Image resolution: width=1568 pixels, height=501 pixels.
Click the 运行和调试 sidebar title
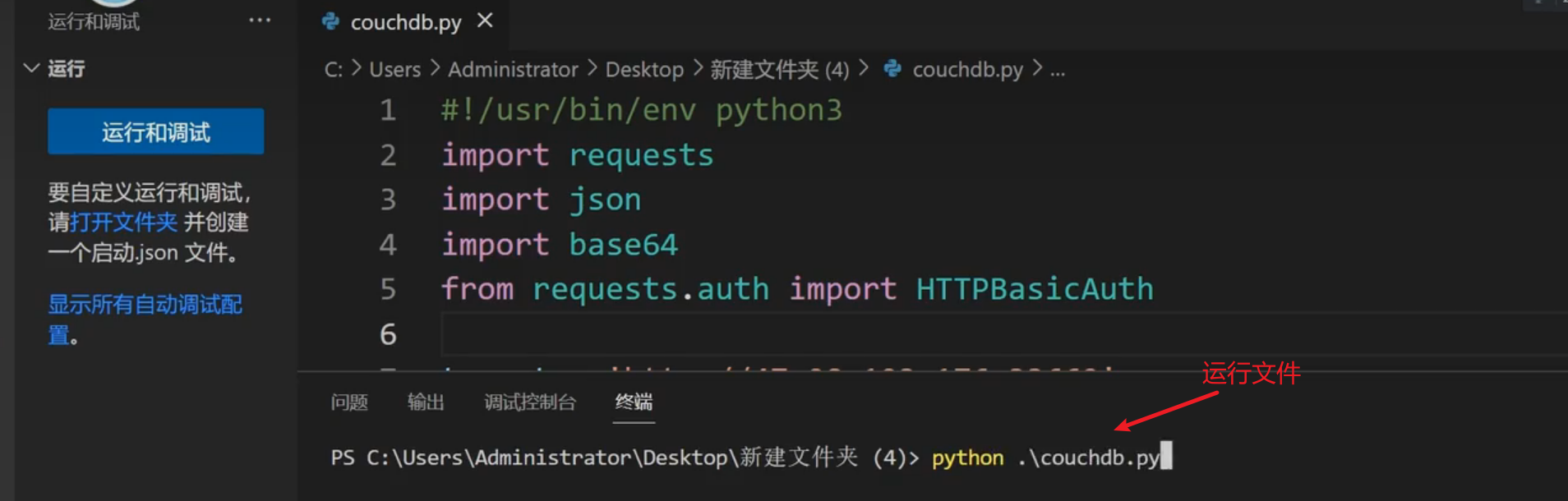coord(94,21)
